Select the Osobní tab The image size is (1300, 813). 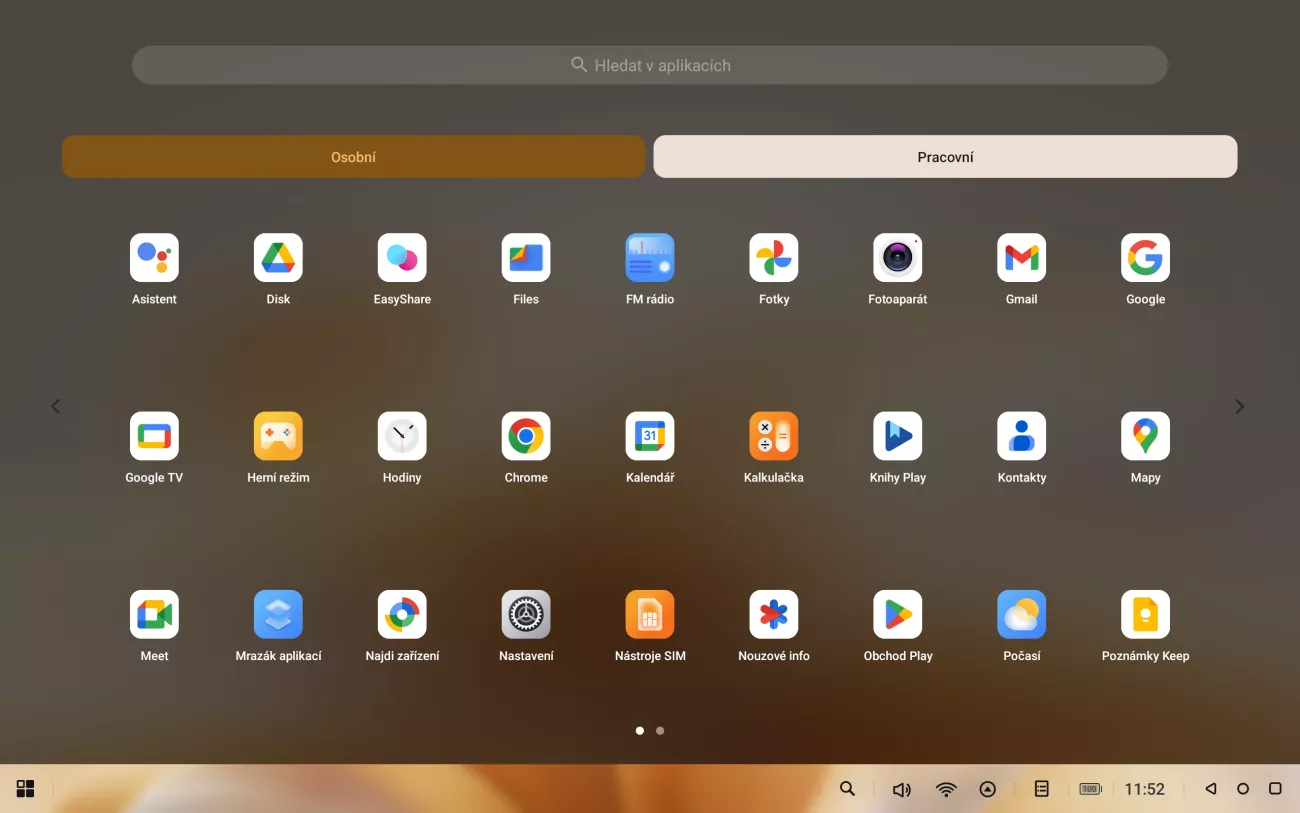354,157
